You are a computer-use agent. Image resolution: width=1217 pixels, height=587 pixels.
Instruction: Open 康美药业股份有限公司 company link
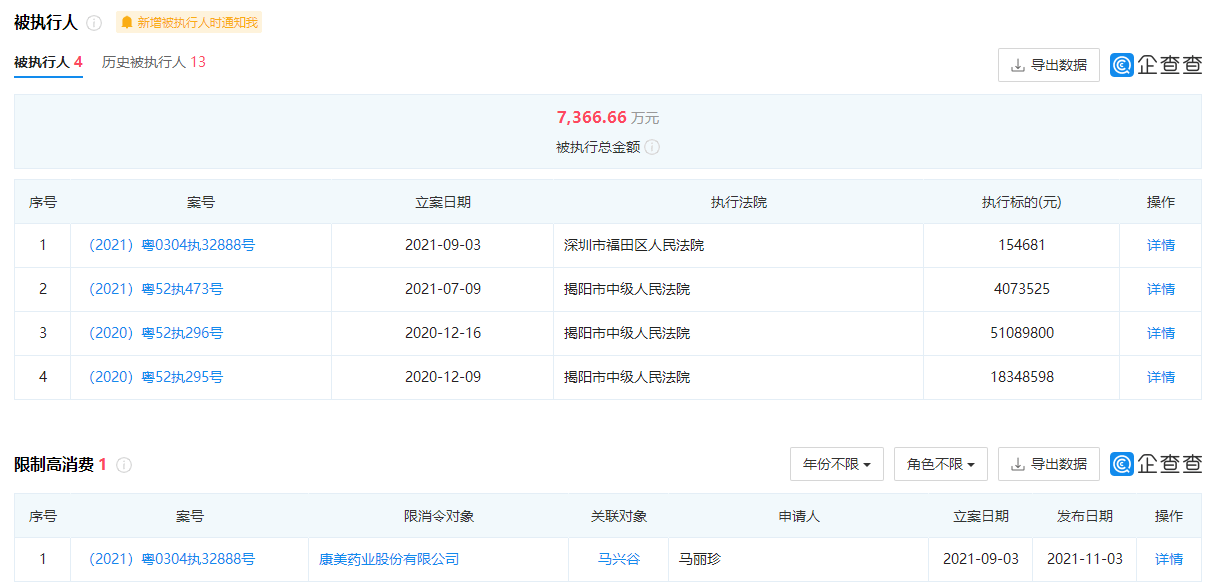389,559
